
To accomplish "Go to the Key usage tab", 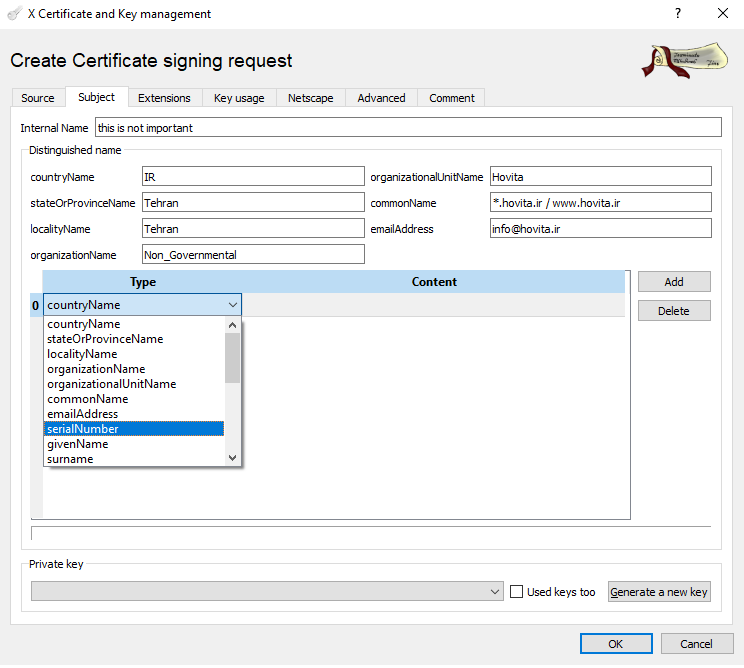I will click(x=239, y=98).
